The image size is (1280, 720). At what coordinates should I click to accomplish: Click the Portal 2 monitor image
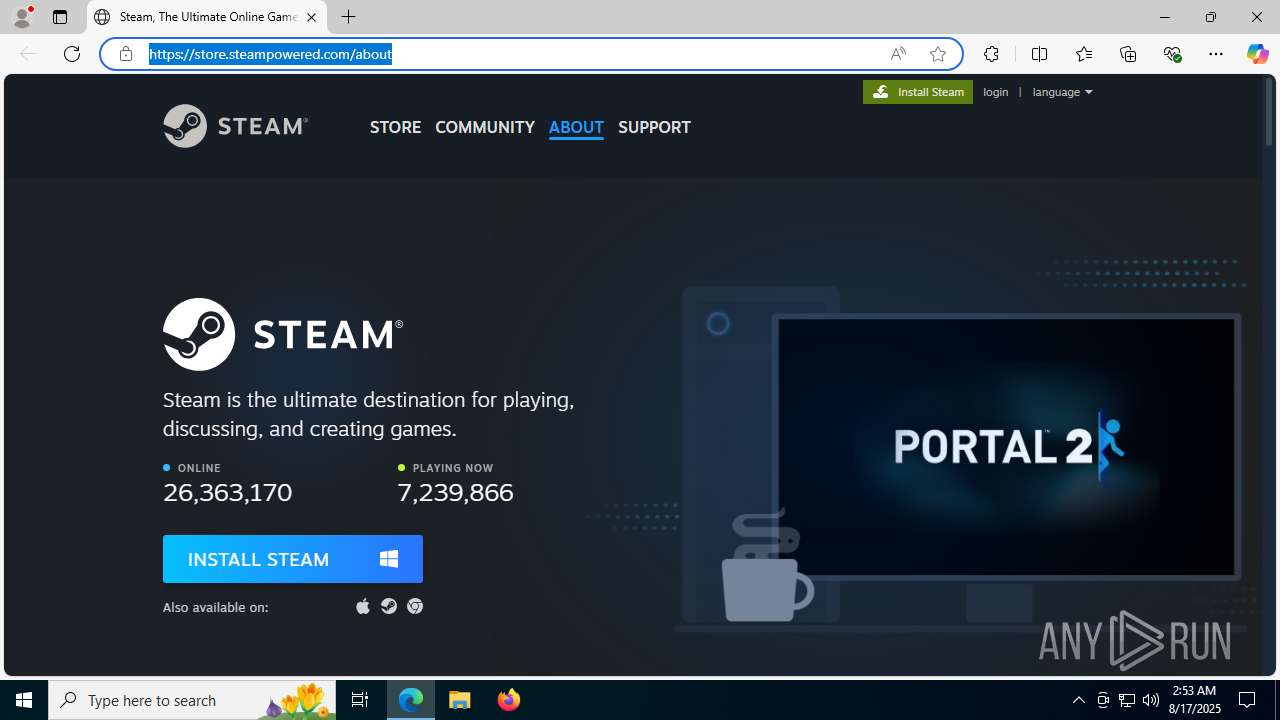[x=1006, y=446]
